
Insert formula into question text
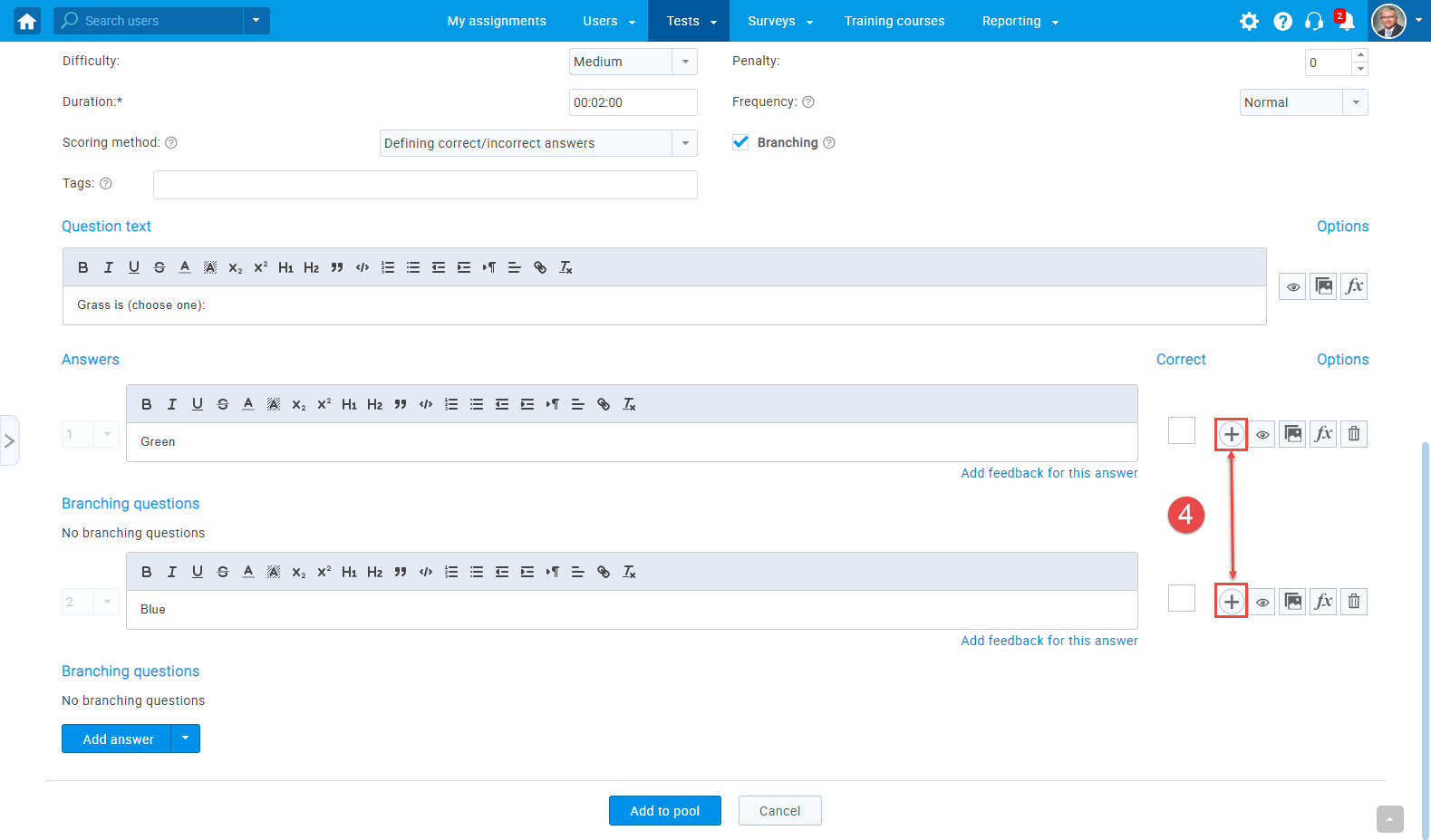click(x=1353, y=286)
